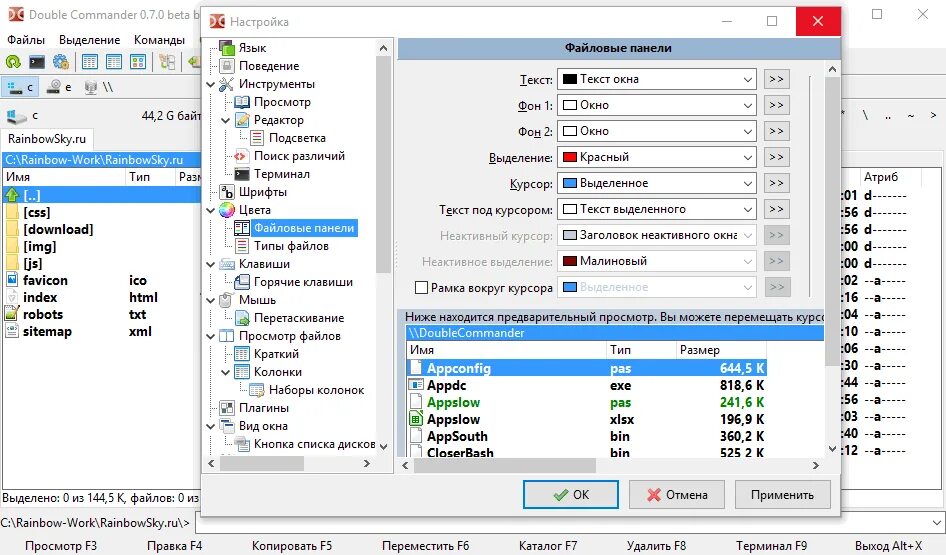The width and height of the screenshot is (946, 555).
Task: Click Копировать F5 function button
Action: coord(291,545)
